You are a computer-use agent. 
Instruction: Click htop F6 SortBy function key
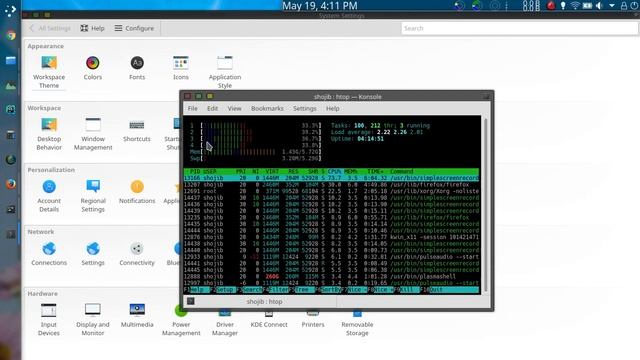(x=329, y=290)
